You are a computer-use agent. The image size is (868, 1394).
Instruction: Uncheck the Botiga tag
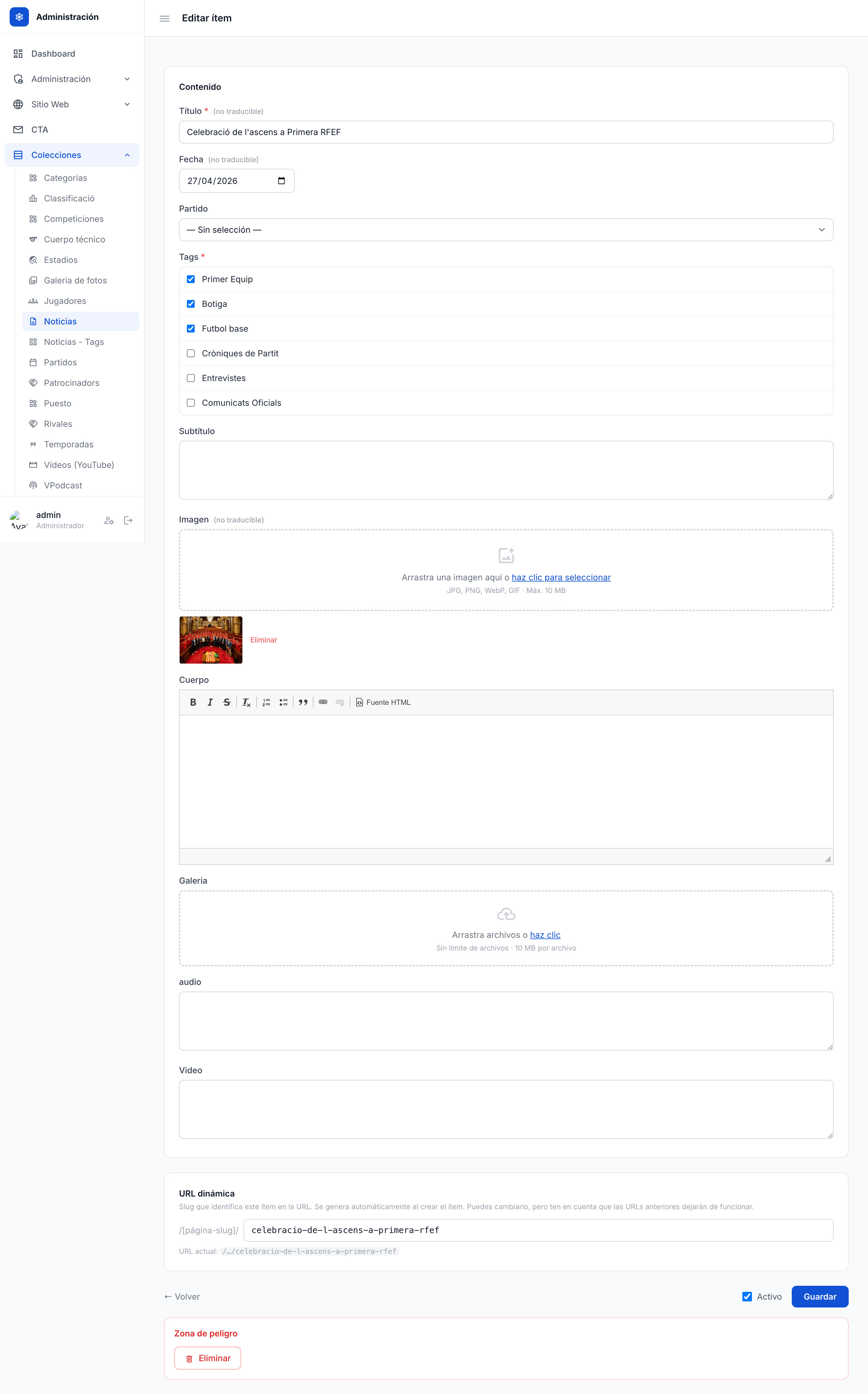[190, 304]
